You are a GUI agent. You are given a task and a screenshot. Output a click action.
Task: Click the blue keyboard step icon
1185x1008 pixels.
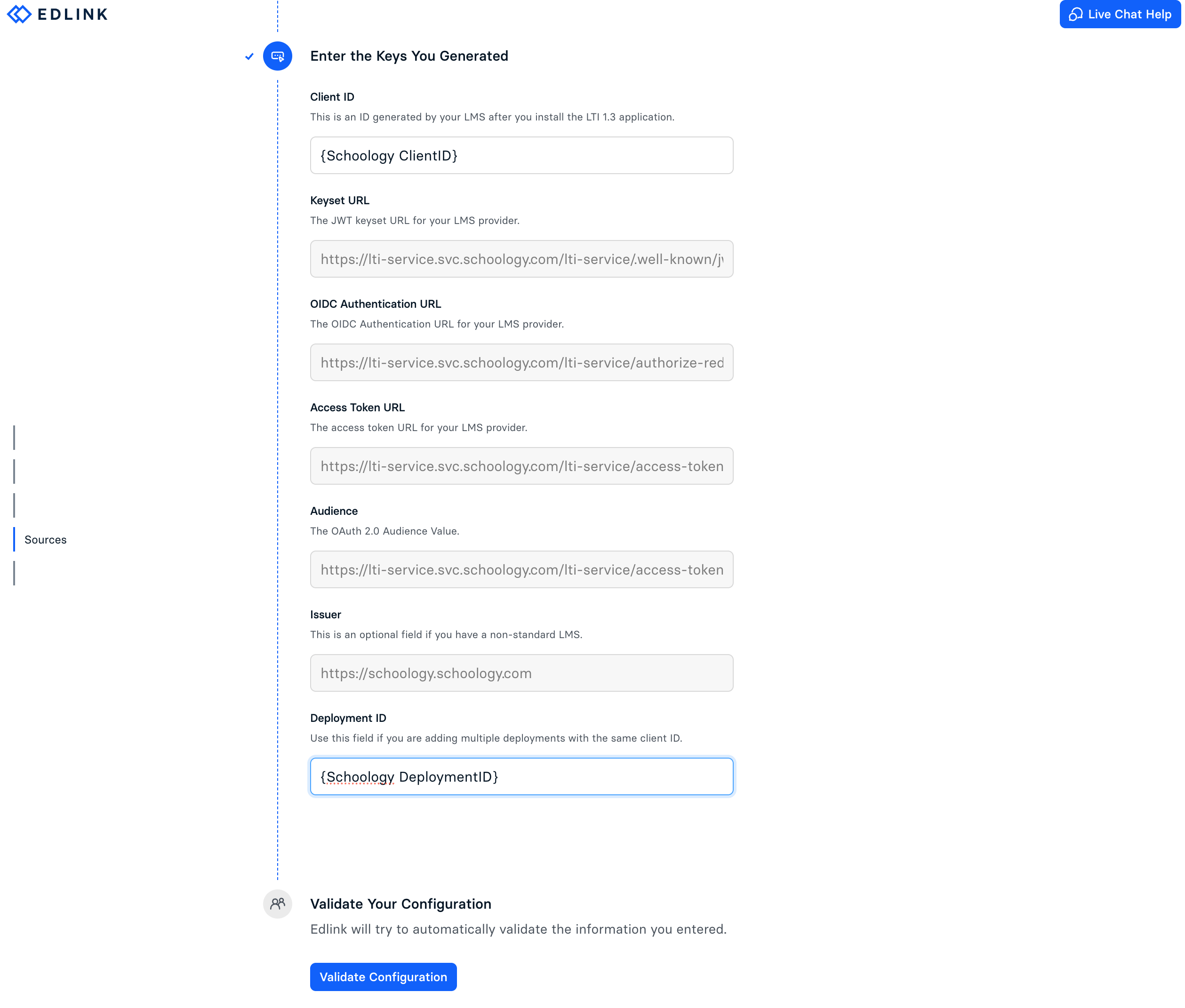[x=278, y=56]
